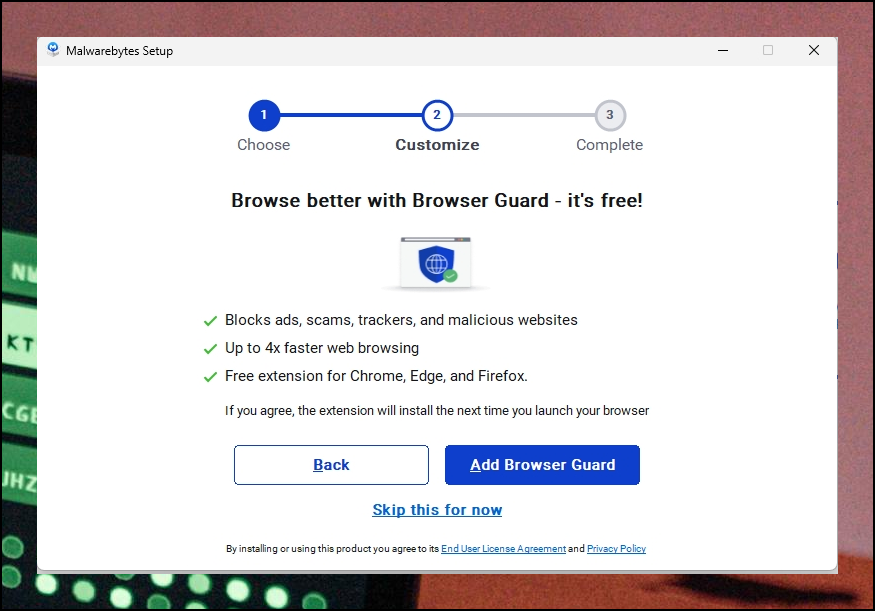The image size is (875, 611).
Task: Click the Malwarebytes logo in title bar
Action: (x=53, y=50)
